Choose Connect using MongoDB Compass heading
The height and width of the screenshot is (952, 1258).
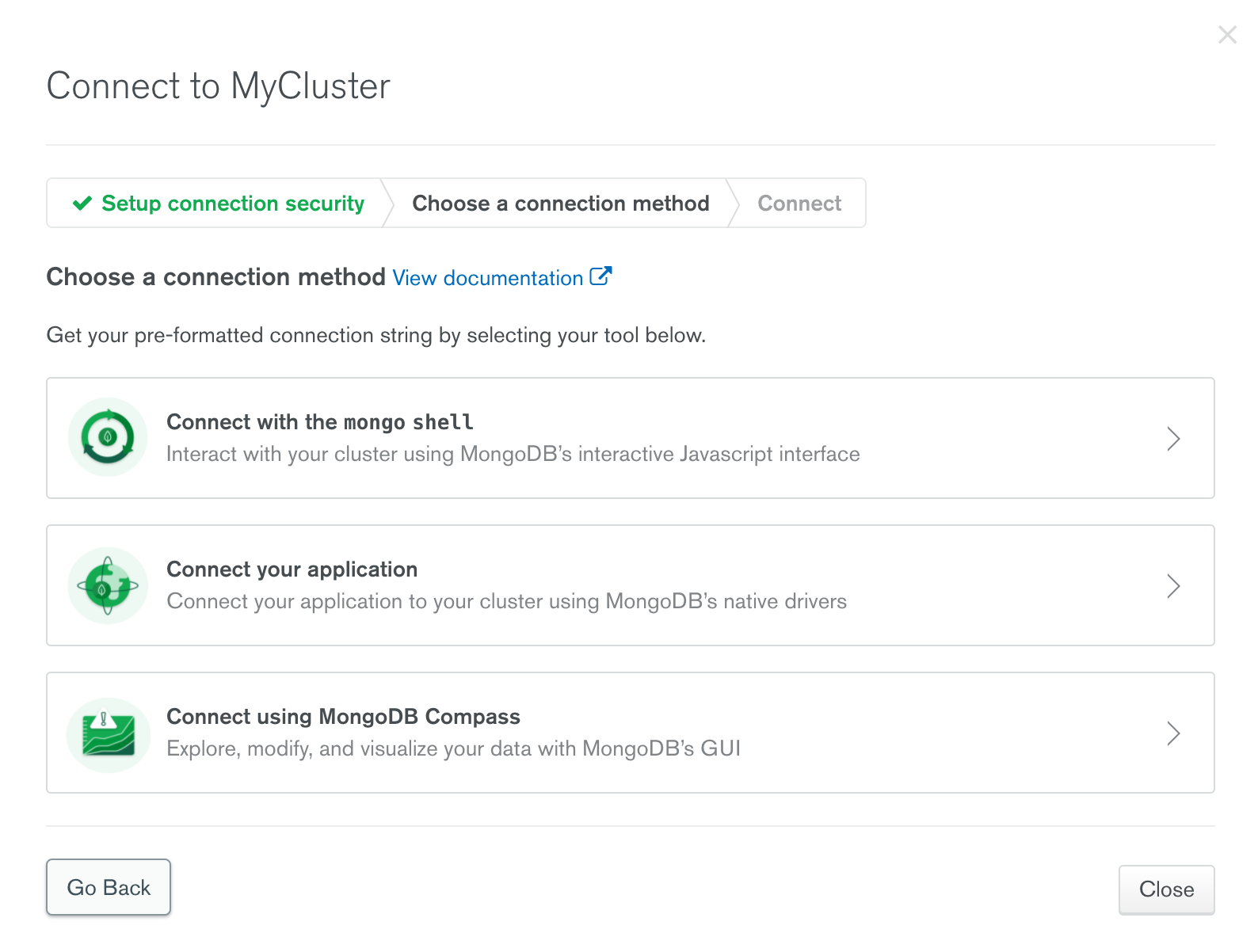[x=344, y=717]
